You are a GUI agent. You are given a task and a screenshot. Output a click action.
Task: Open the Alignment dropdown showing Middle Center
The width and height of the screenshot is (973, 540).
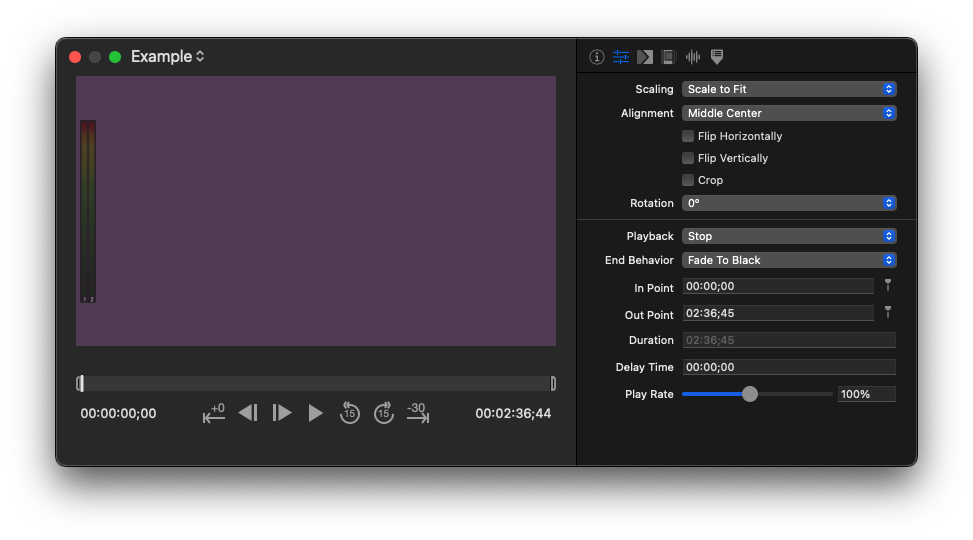(x=789, y=113)
